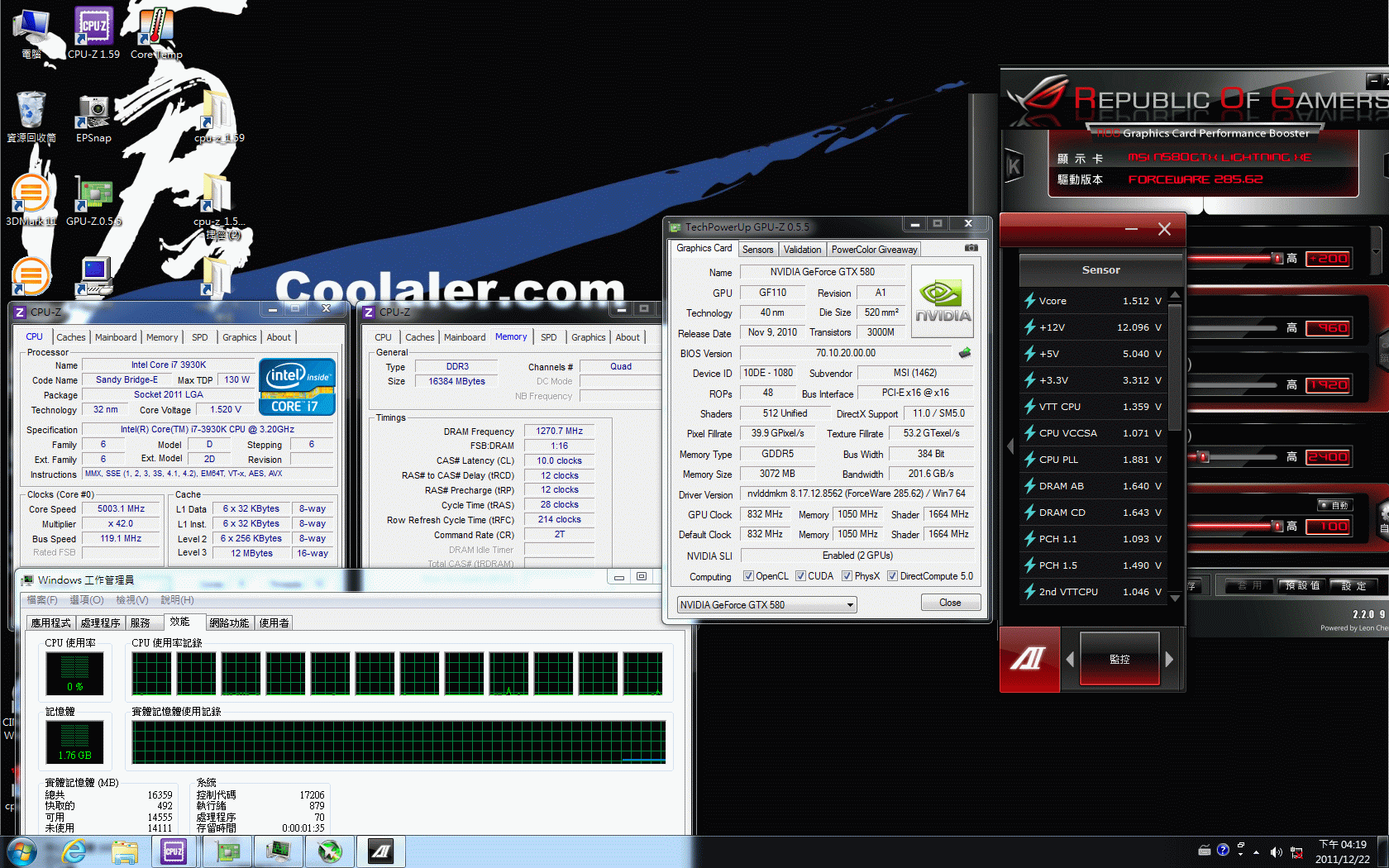
Task: Switch to the 處理程序 tab in Task Manager
Action: pos(100,623)
